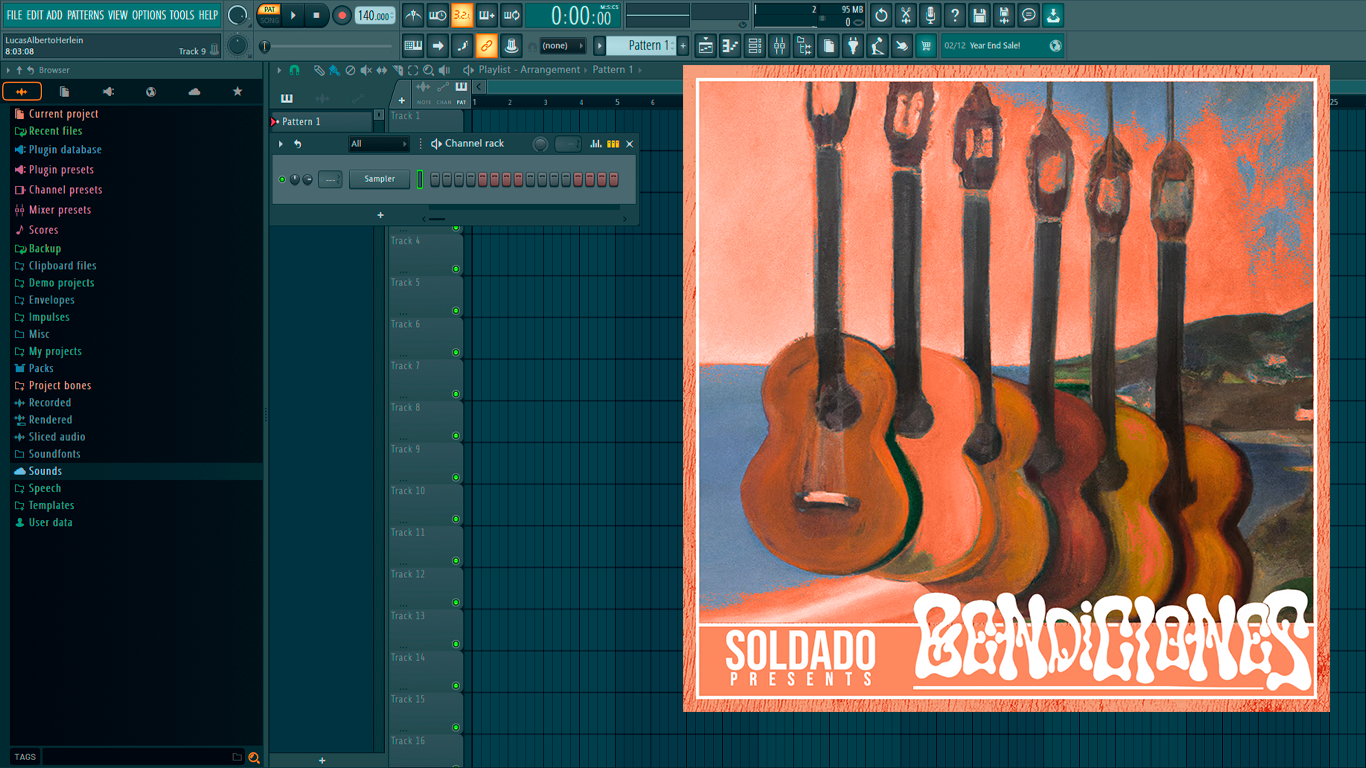This screenshot has width=1366, height=768.
Task: Open the Channel rack options arrow
Action: [281, 144]
